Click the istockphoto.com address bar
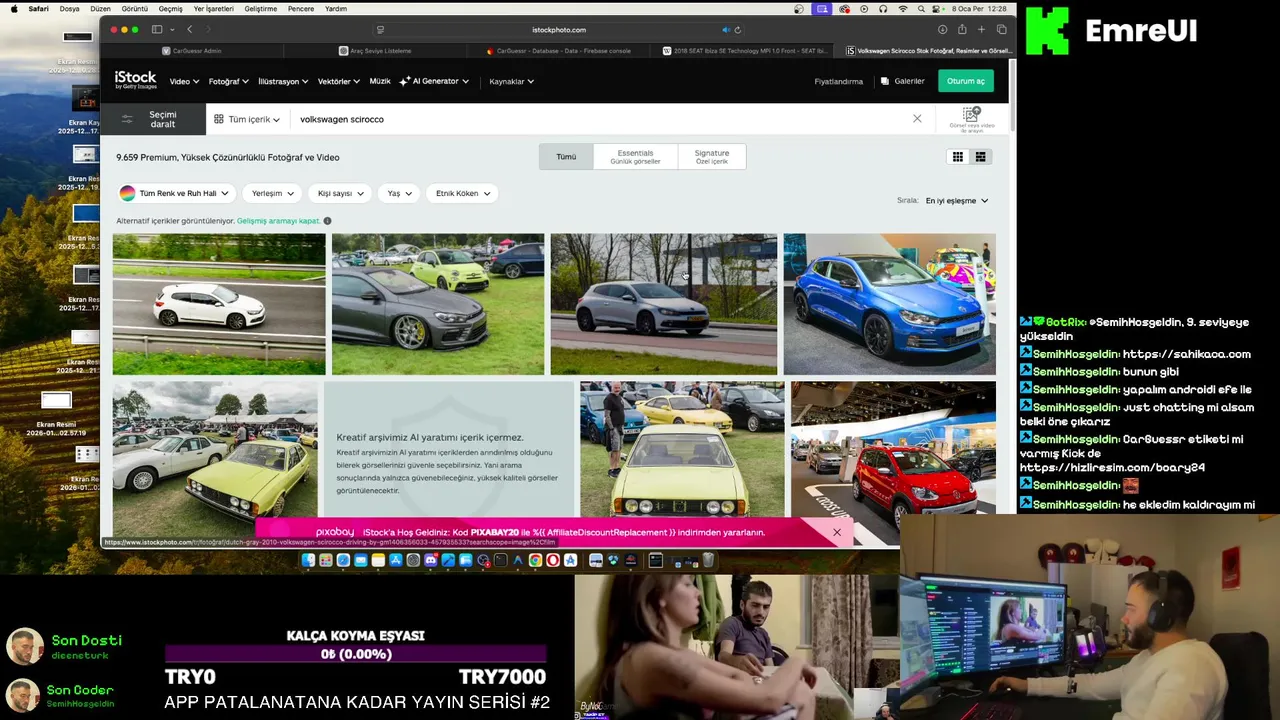Screen dimensions: 1280x720 pos(558,30)
